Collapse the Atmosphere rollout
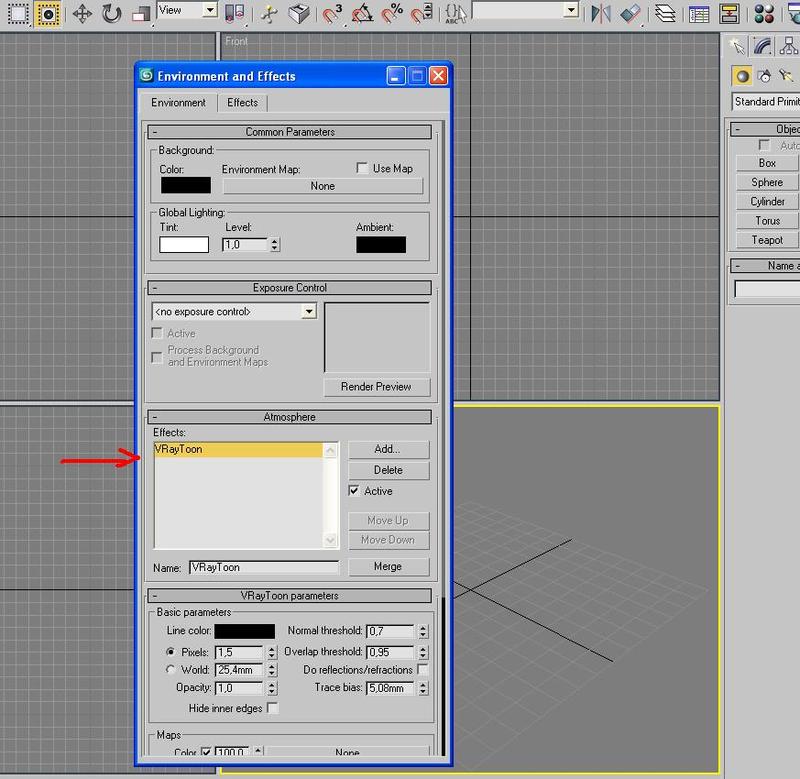 click(x=290, y=417)
